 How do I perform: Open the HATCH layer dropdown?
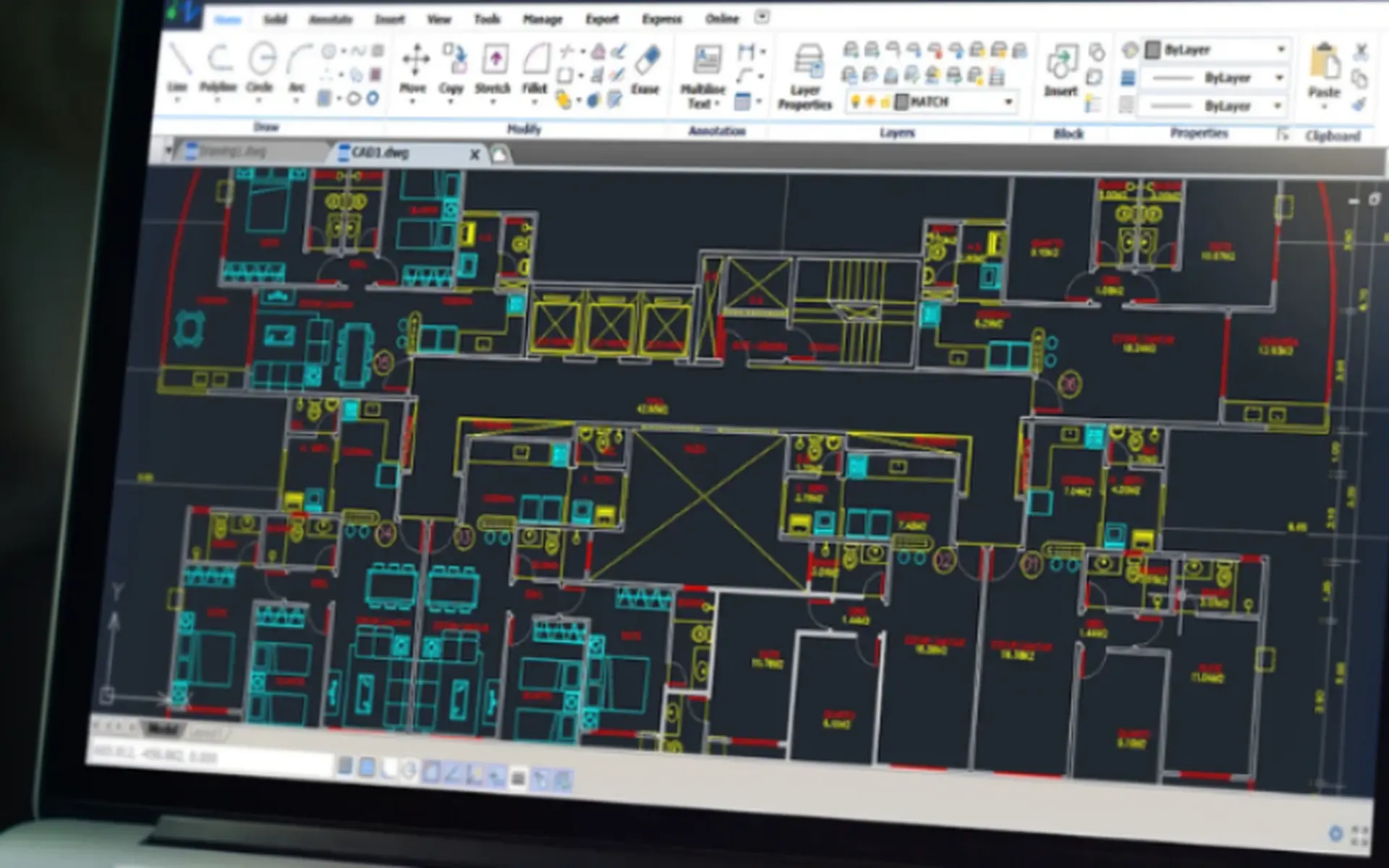(x=1009, y=101)
